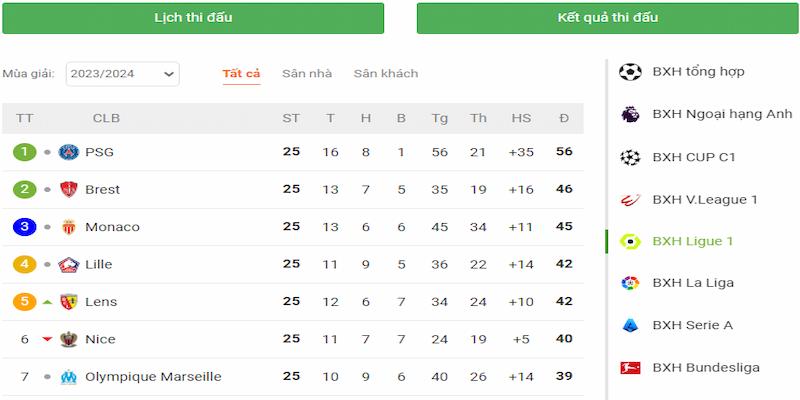
Task: Click the Premier League lion icon
Action: (x=630, y=114)
